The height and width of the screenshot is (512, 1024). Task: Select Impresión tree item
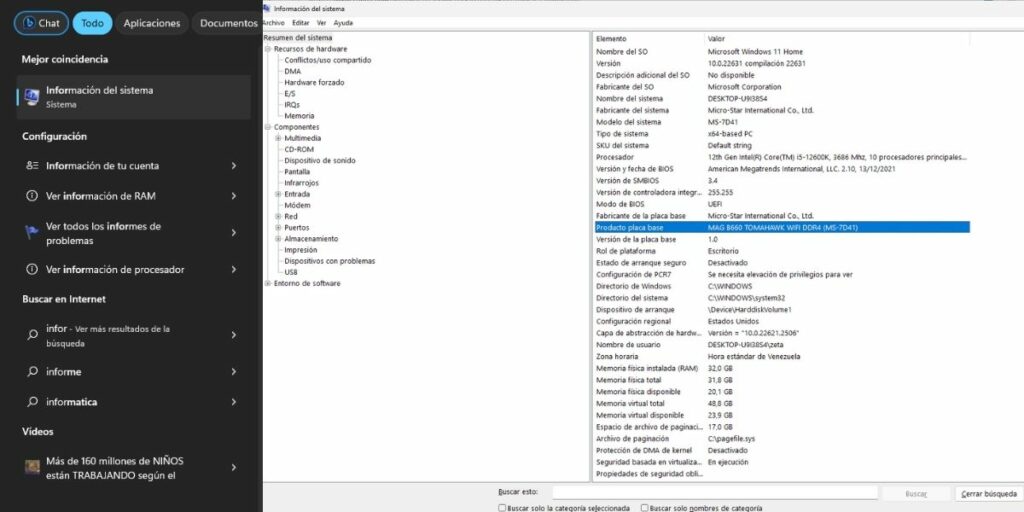(x=300, y=250)
